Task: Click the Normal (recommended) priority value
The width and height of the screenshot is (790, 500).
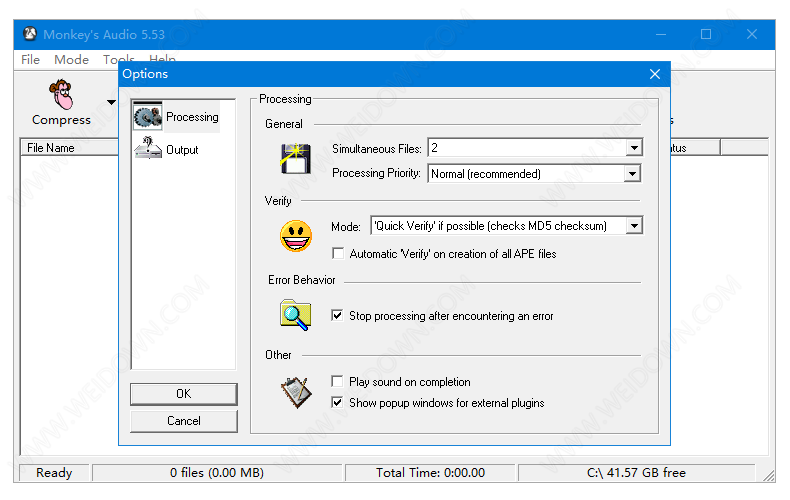Action: click(x=486, y=174)
